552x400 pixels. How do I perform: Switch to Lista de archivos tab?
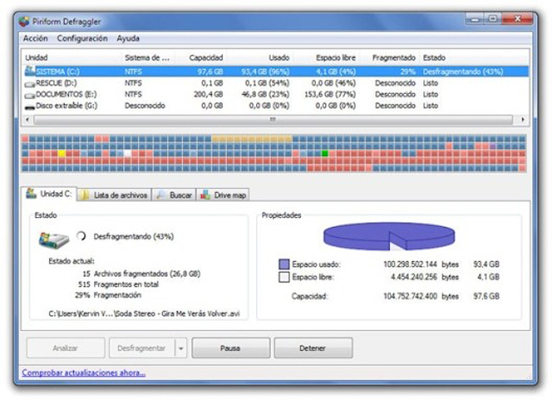(x=114, y=195)
